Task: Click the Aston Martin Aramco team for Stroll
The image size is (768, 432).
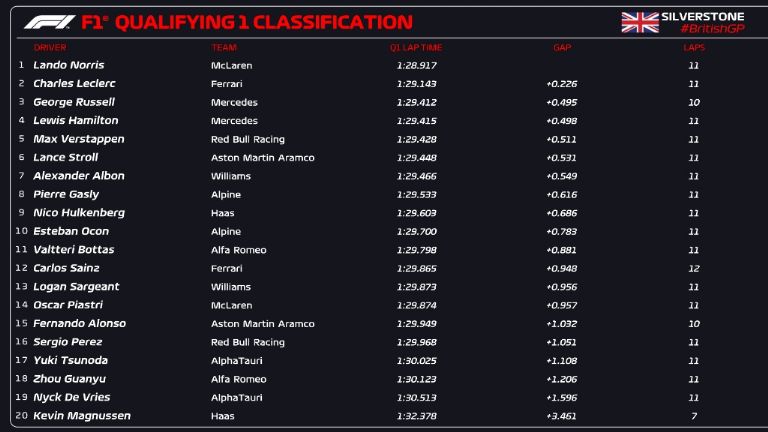Action: pos(262,158)
